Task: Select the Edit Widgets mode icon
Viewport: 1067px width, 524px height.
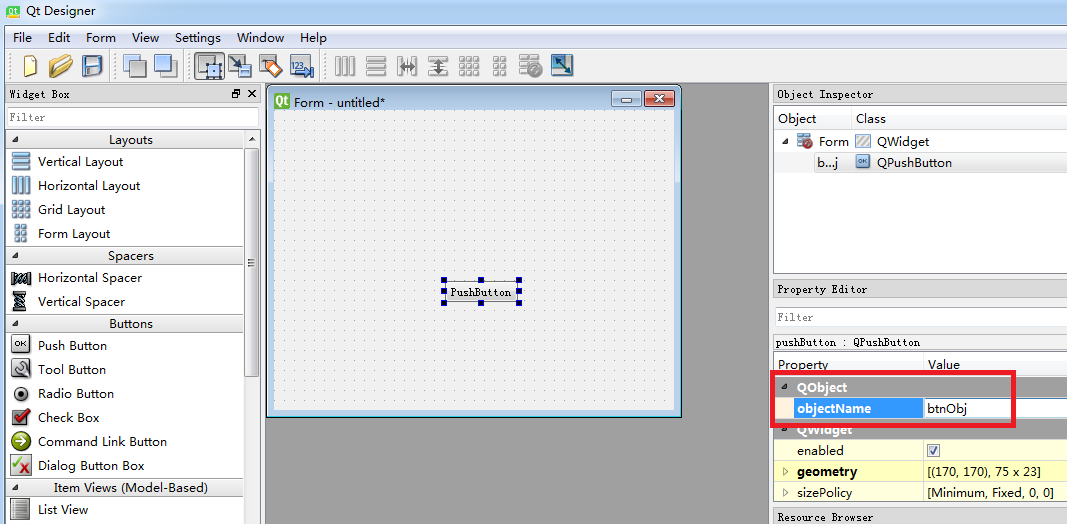Action: [x=210, y=66]
